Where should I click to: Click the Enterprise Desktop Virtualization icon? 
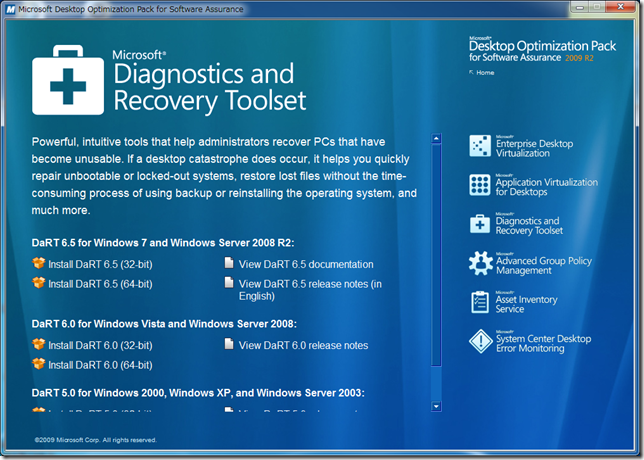pos(480,146)
